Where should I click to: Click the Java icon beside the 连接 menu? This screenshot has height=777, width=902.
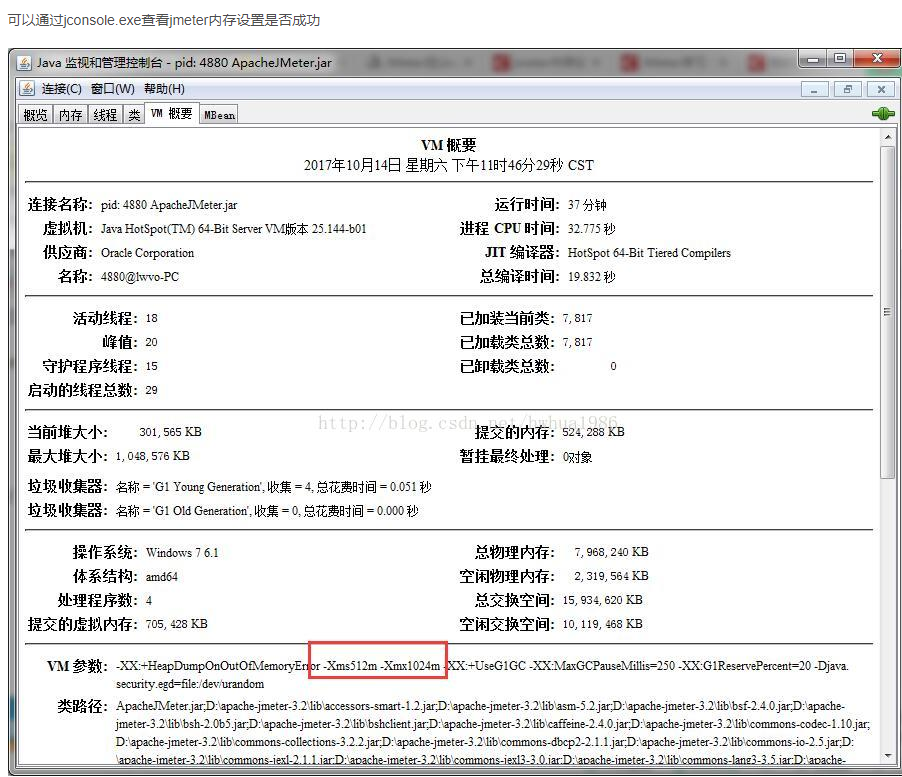click(x=27, y=89)
